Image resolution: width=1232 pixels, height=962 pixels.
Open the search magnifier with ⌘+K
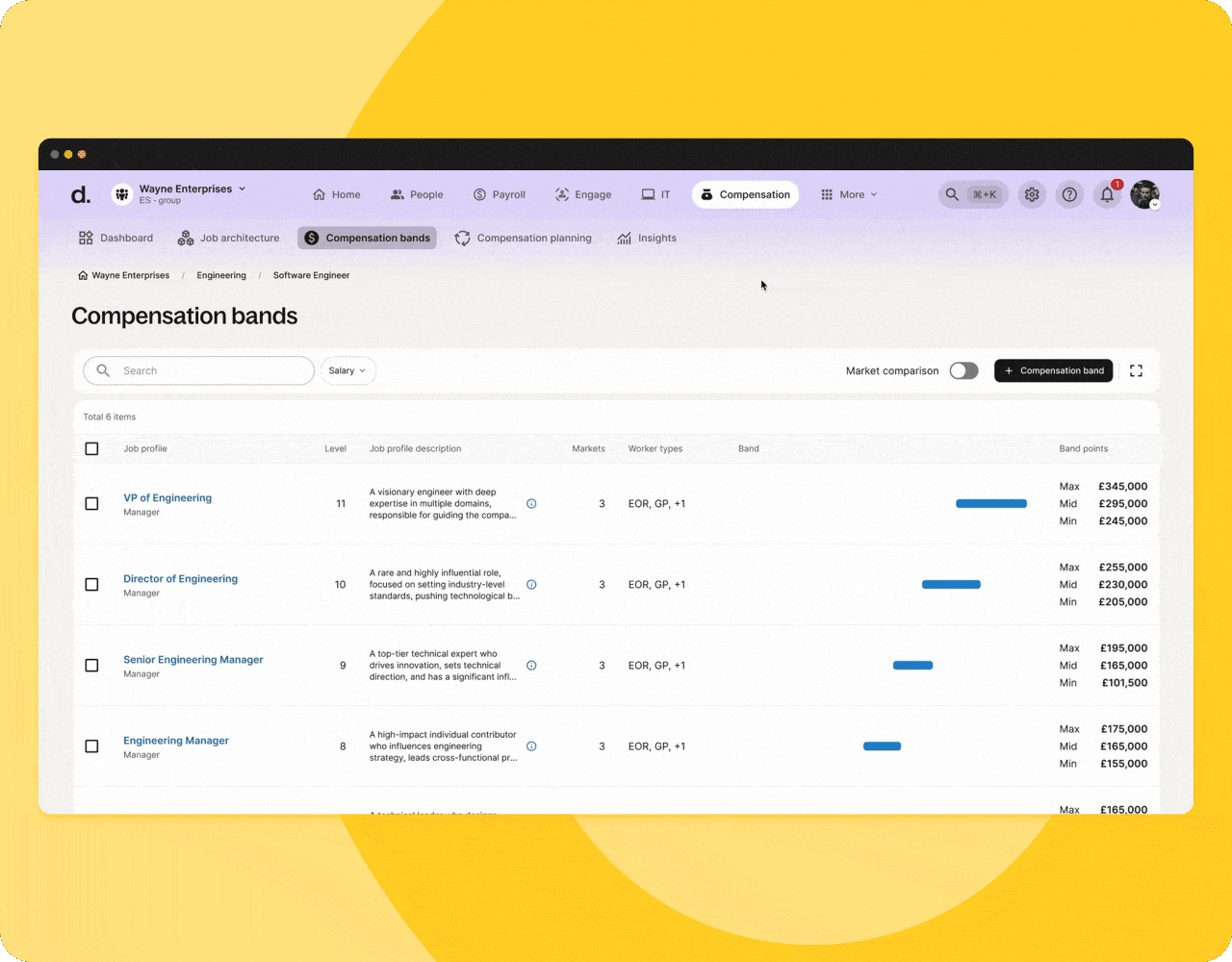click(973, 194)
